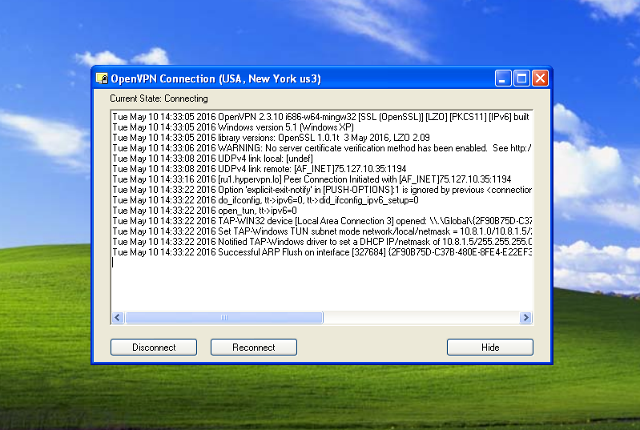Viewport: 640px width, 430px height.
Task: Click the 'UDPv4 link remote' log line
Action: coord(259,169)
